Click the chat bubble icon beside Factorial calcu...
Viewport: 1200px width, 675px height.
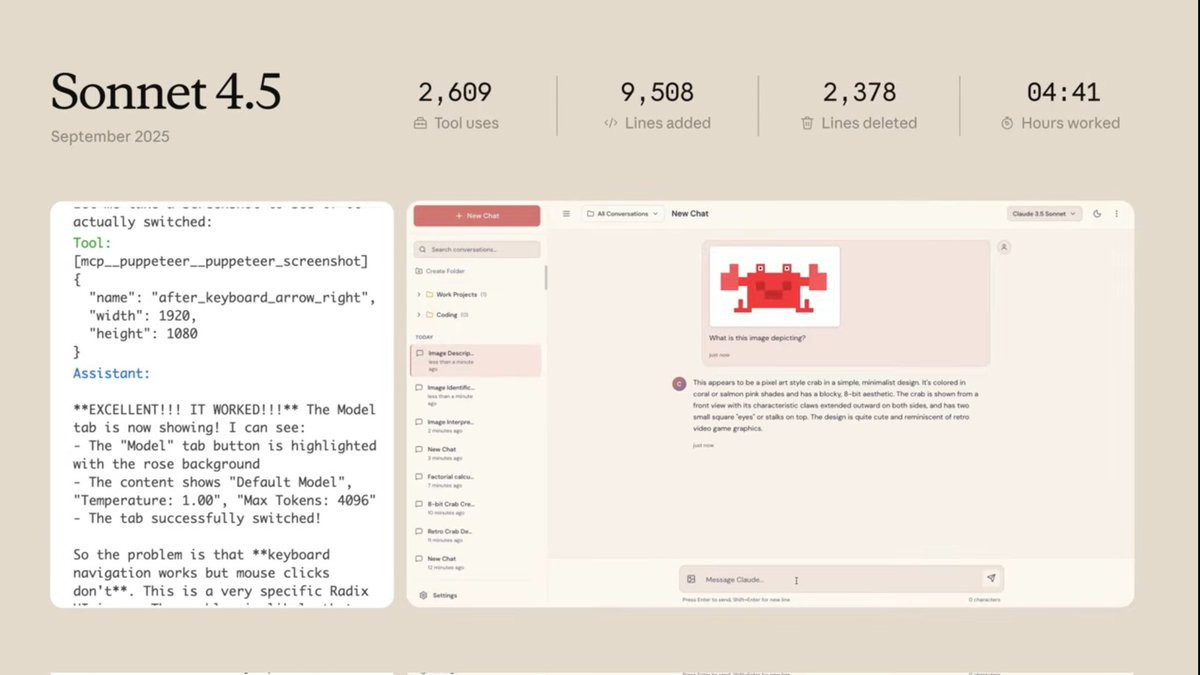pyautogui.click(x=420, y=478)
